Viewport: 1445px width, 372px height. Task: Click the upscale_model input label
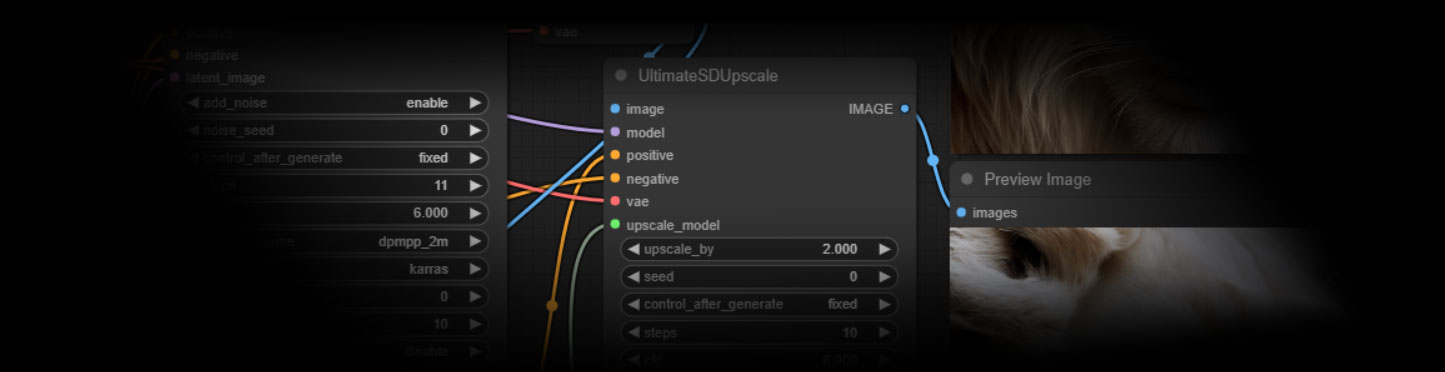(673, 225)
